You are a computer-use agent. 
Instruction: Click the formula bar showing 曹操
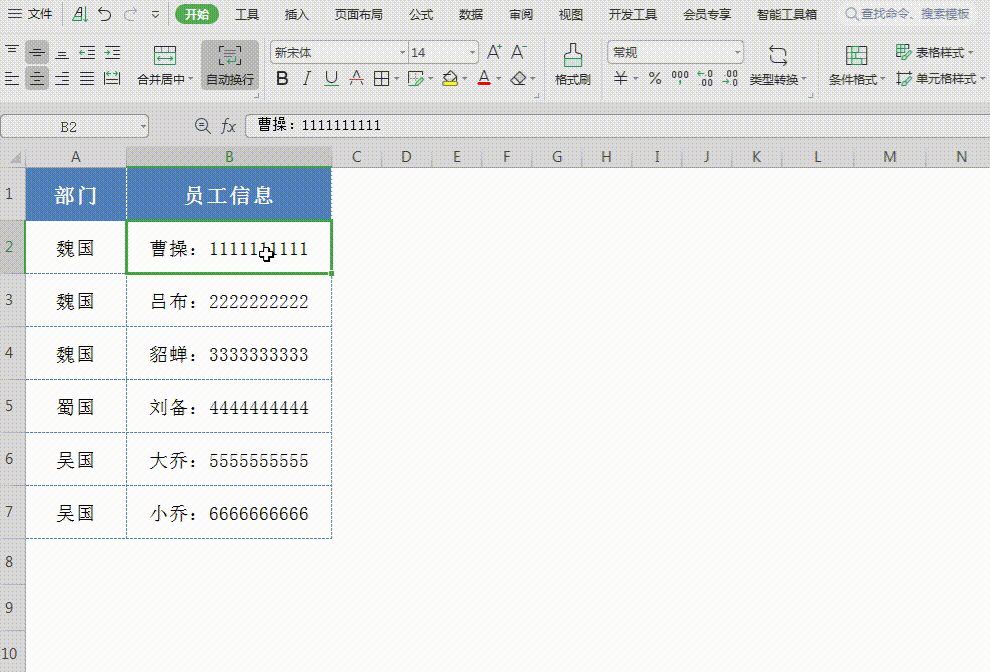[x=617, y=126]
